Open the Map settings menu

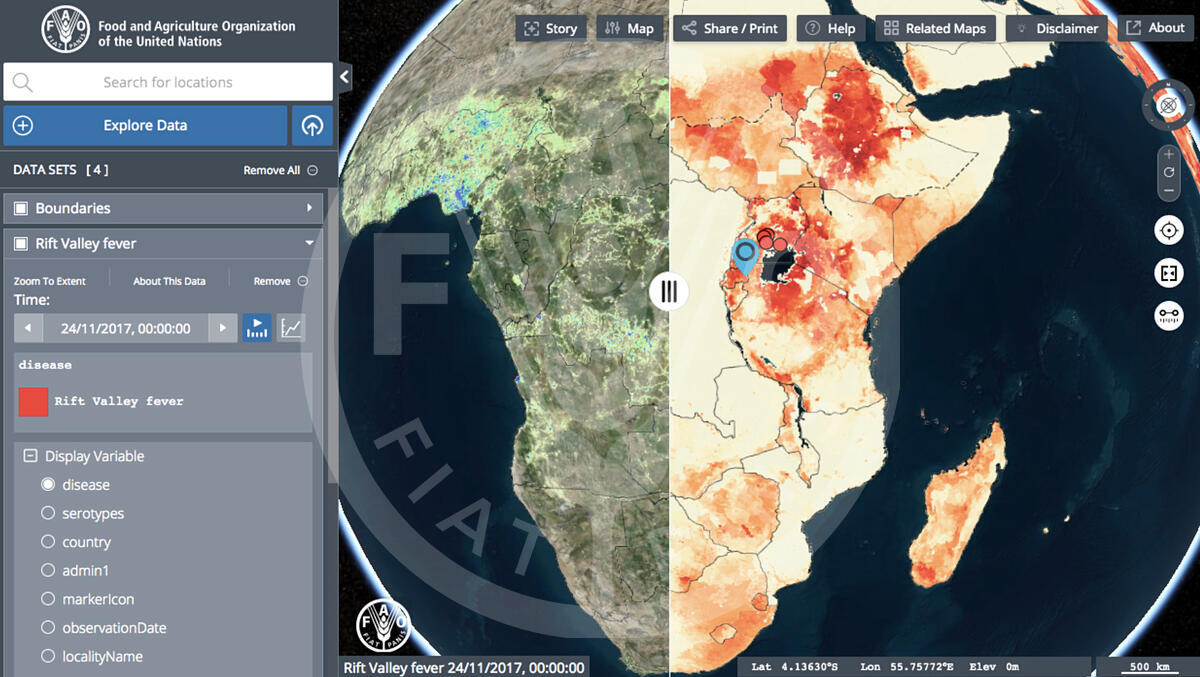pos(629,28)
